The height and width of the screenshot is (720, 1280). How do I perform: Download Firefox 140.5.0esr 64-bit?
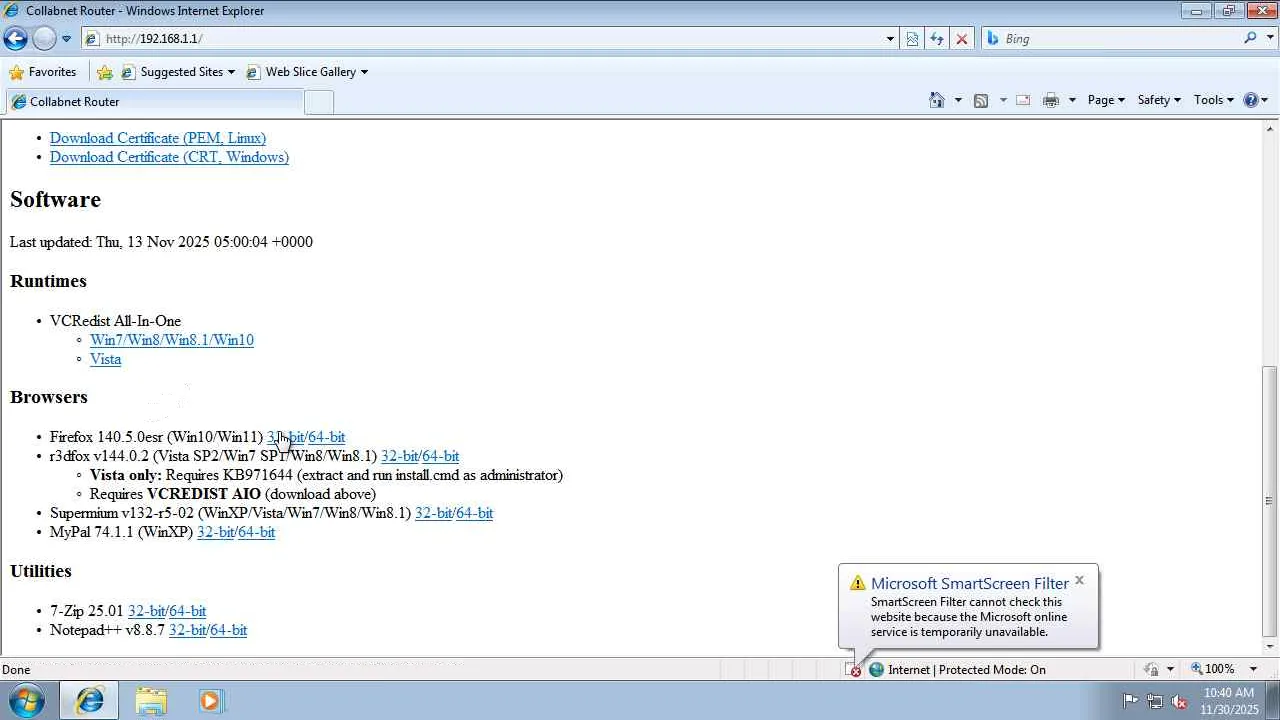tap(327, 437)
